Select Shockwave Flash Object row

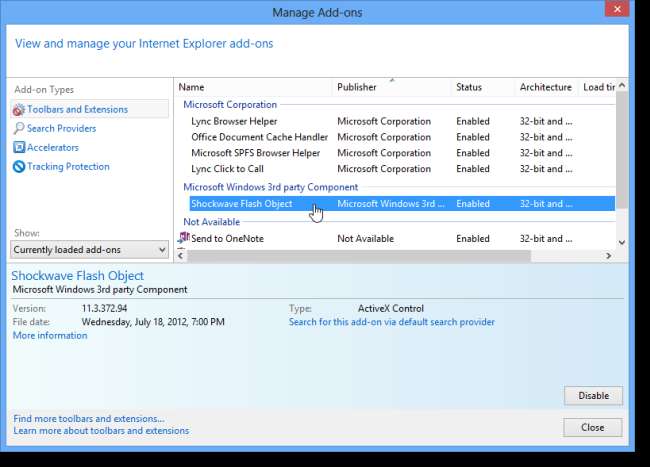tap(402, 203)
